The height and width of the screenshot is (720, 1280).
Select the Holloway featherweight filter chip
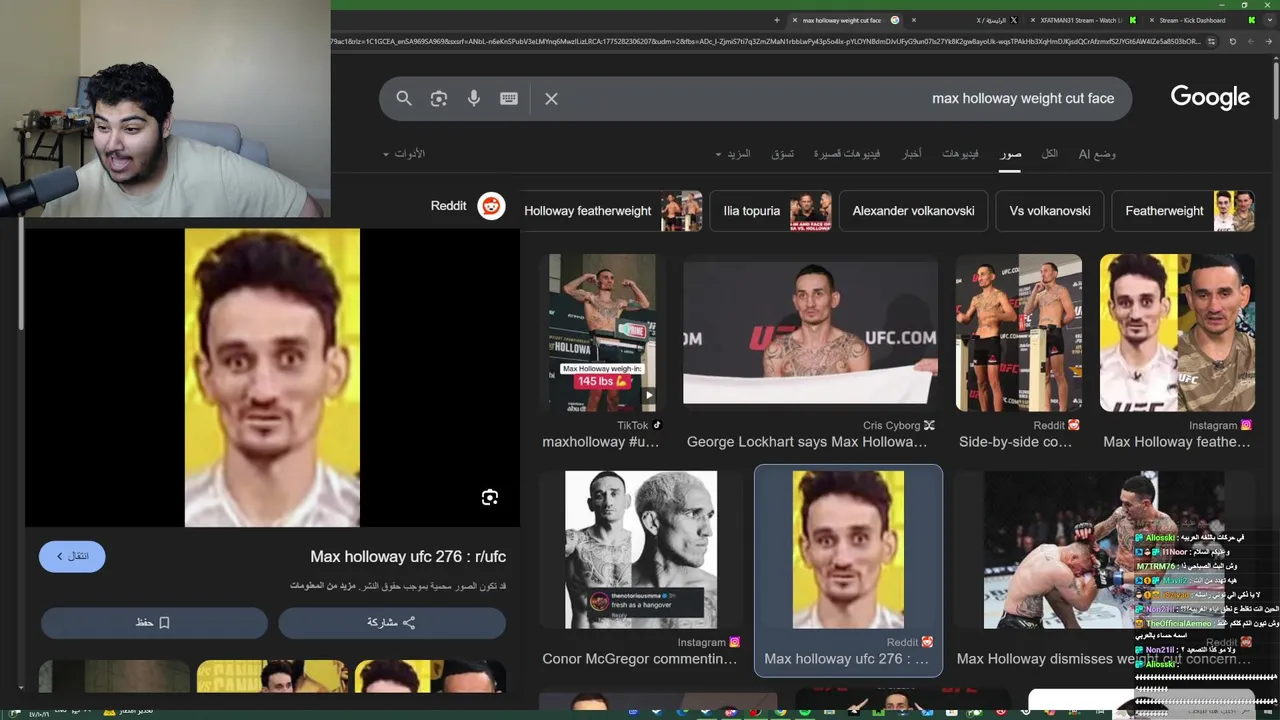tap(612, 211)
